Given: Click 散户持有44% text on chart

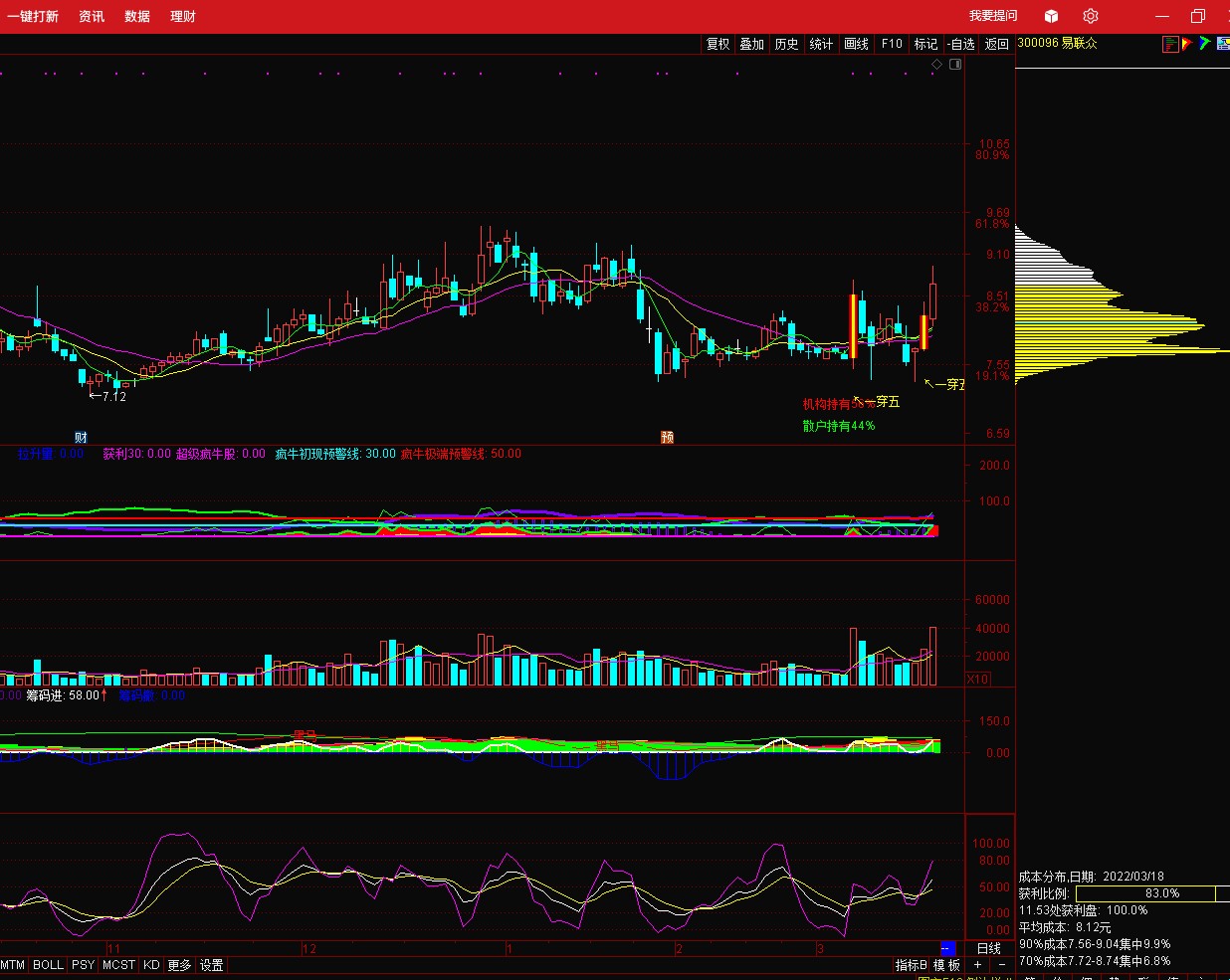Looking at the screenshot, I should (x=839, y=426).
